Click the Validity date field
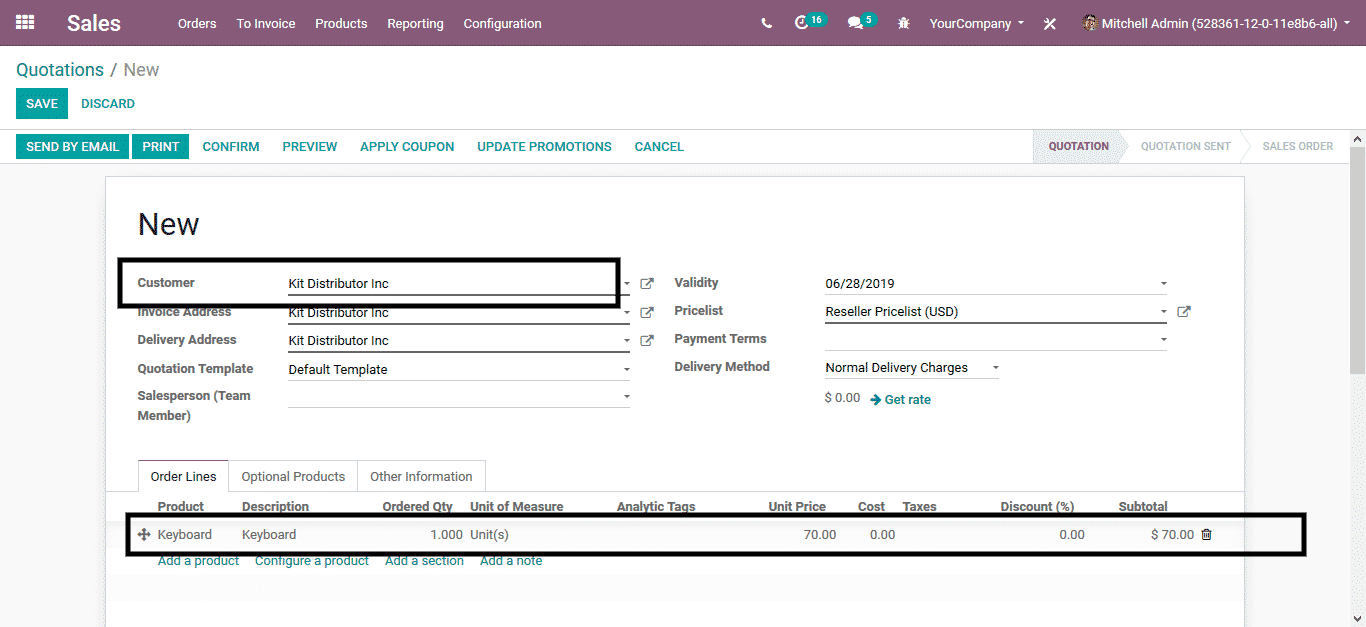Viewport: 1366px width, 627px height. [x=990, y=284]
